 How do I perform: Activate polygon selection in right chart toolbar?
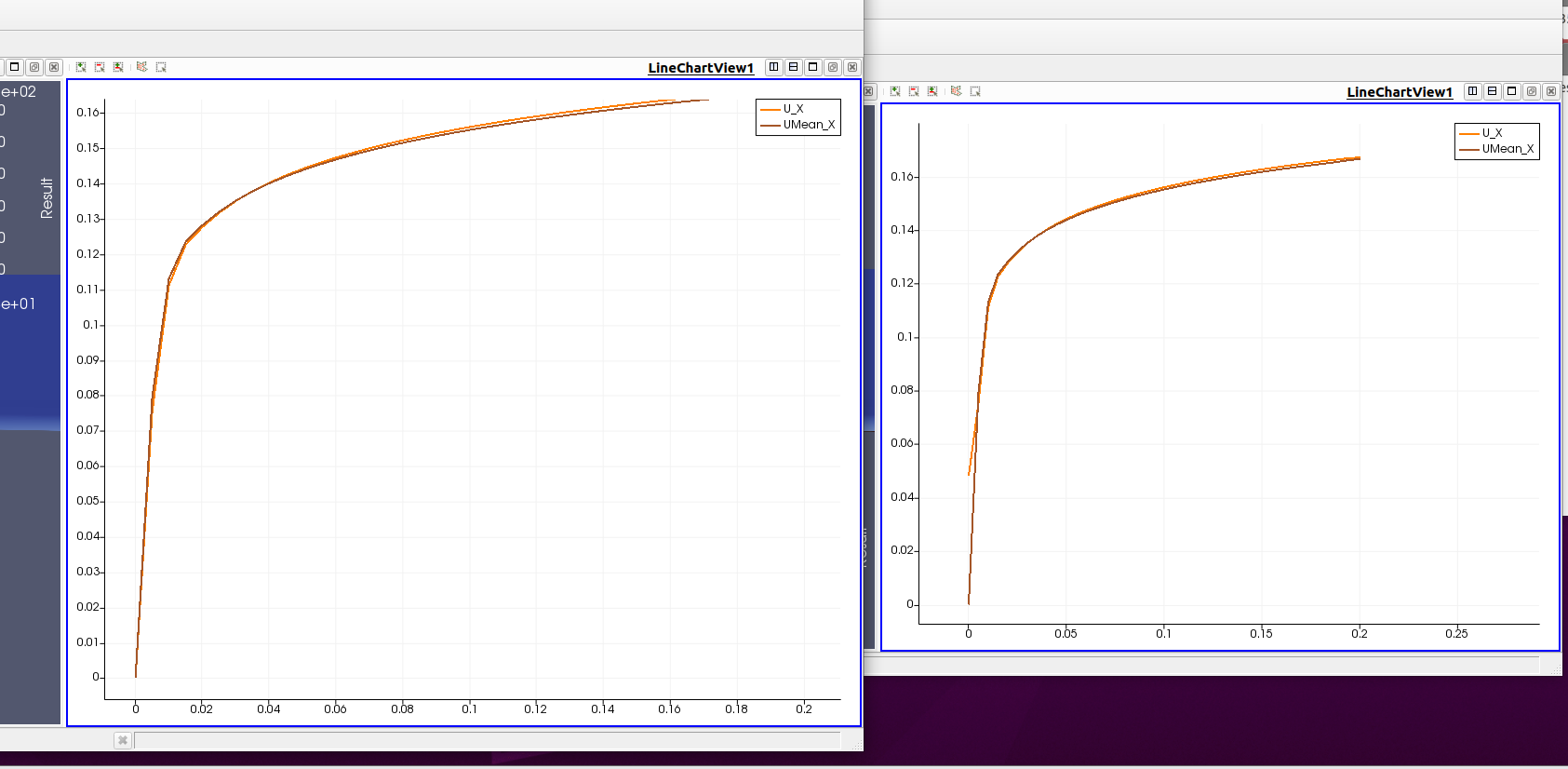[x=956, y=91]
